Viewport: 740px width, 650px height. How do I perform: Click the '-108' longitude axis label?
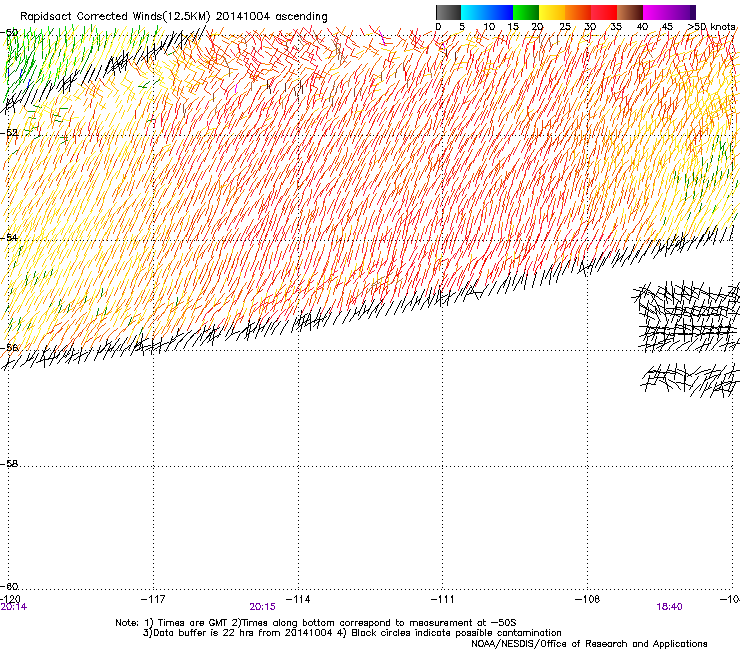pos(588,599)
